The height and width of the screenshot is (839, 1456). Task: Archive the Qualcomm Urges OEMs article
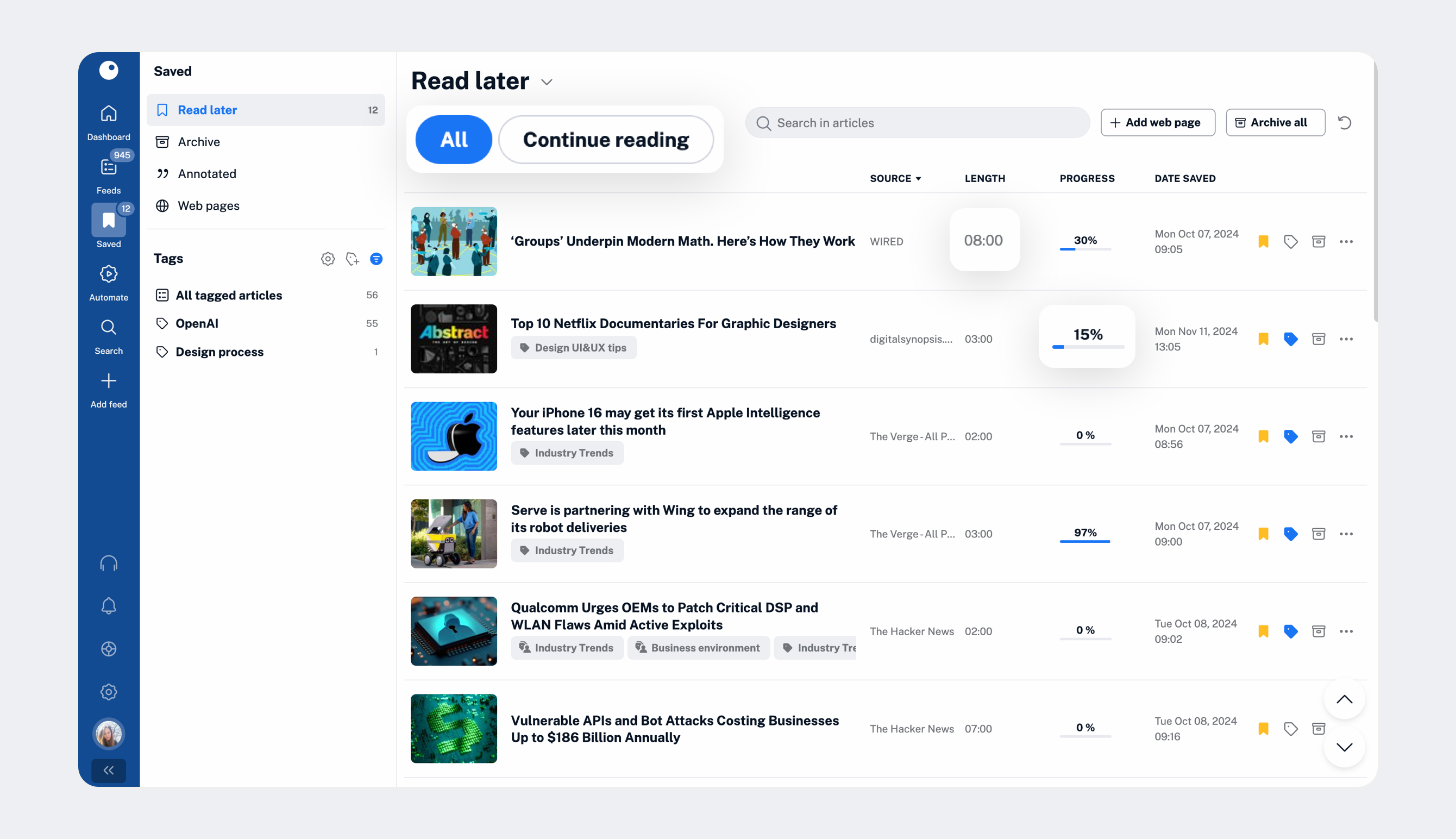(x=1319, y=631)
